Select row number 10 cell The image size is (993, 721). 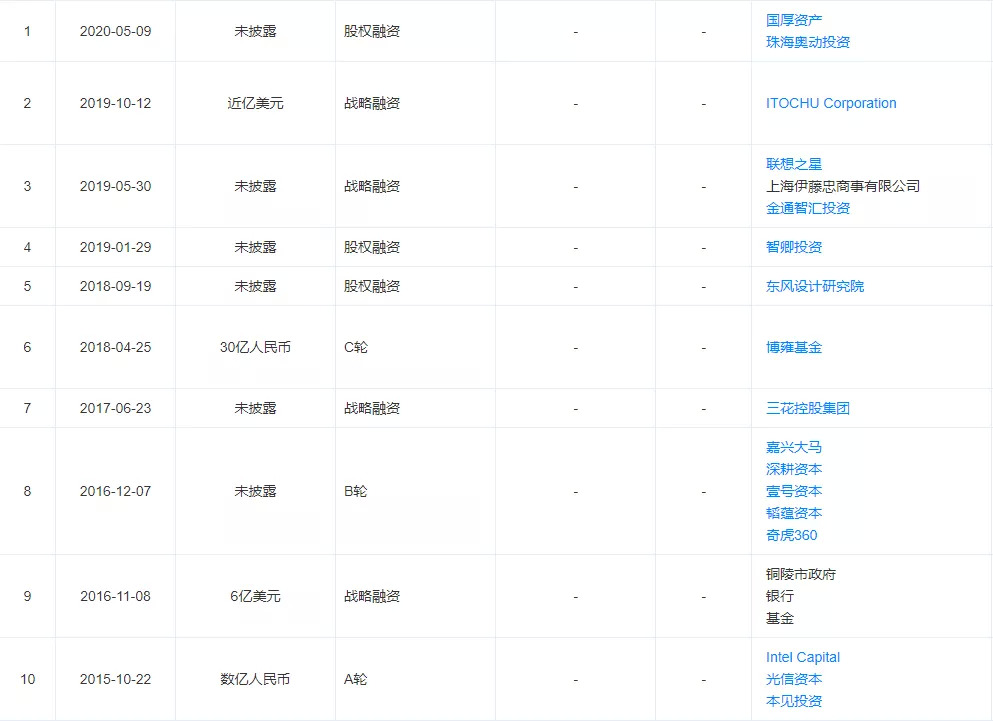[x=27, y=679]
